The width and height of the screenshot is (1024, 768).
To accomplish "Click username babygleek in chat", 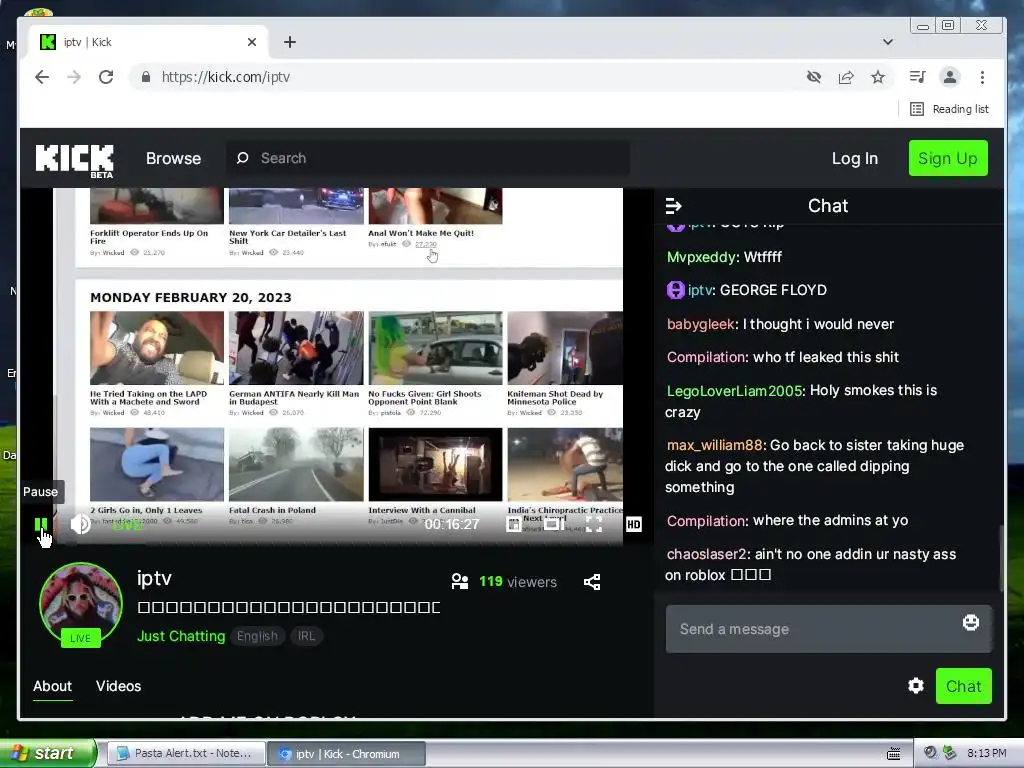I will pos(701,324).
